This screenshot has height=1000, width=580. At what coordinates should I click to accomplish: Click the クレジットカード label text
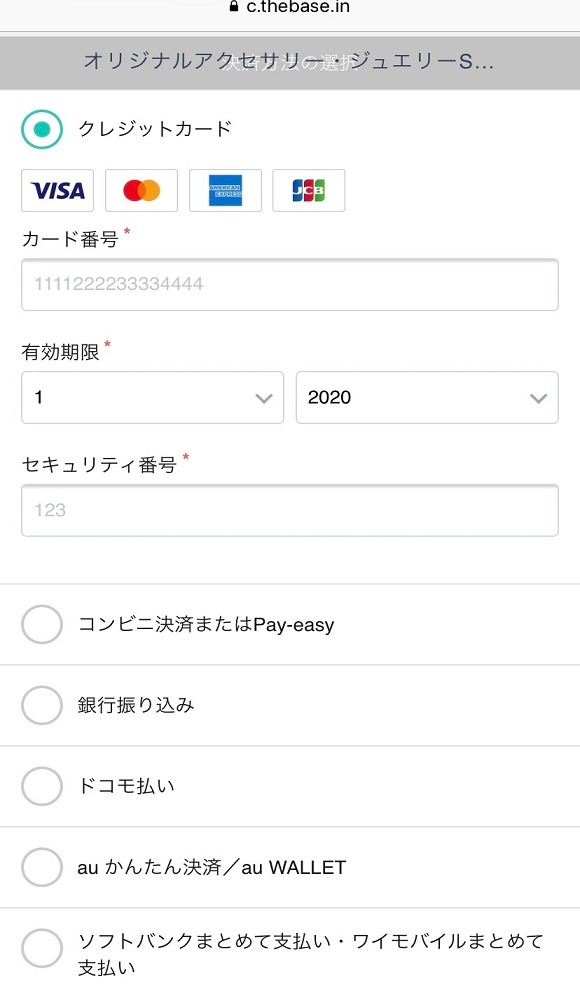click(155, 129)
